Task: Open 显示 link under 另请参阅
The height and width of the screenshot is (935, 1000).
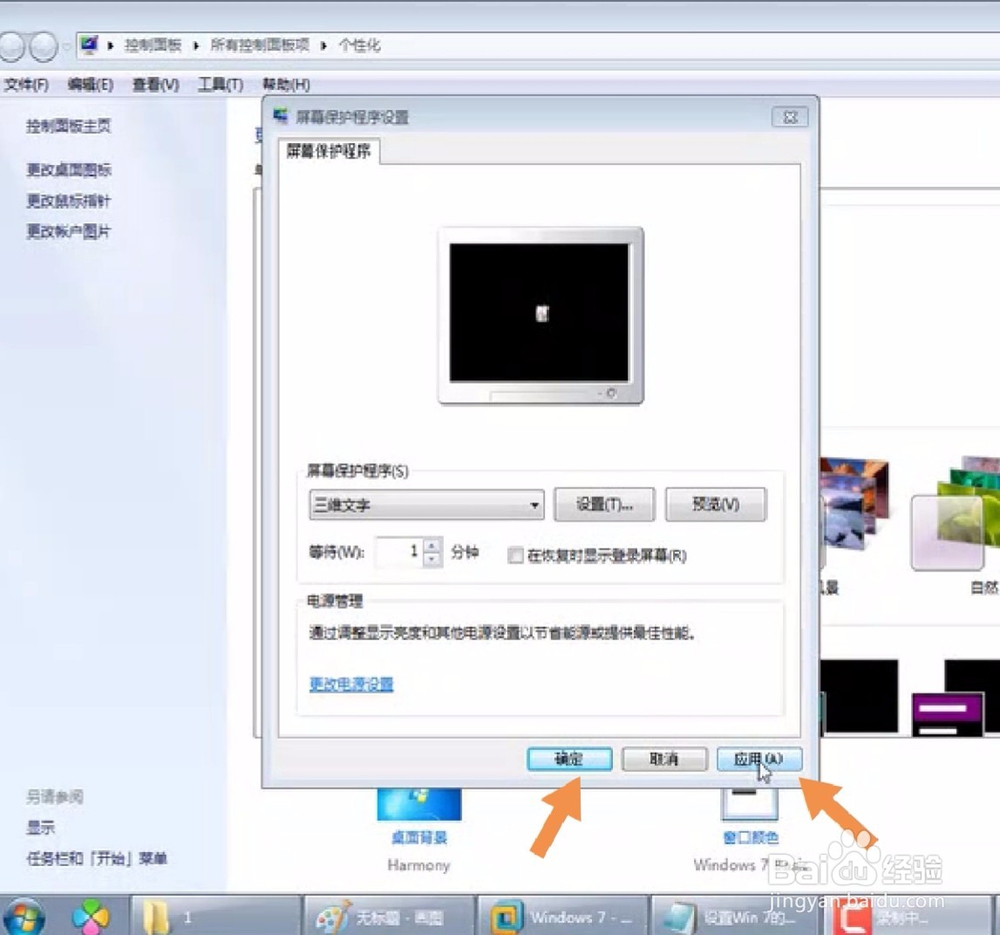Action: click(40, 828)
